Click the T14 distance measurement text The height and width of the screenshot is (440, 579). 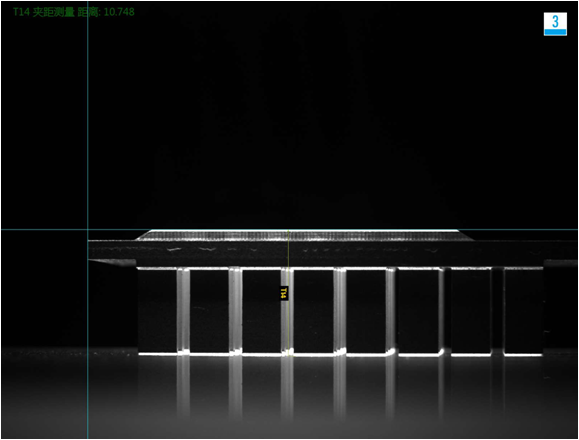tap(74, 12)
